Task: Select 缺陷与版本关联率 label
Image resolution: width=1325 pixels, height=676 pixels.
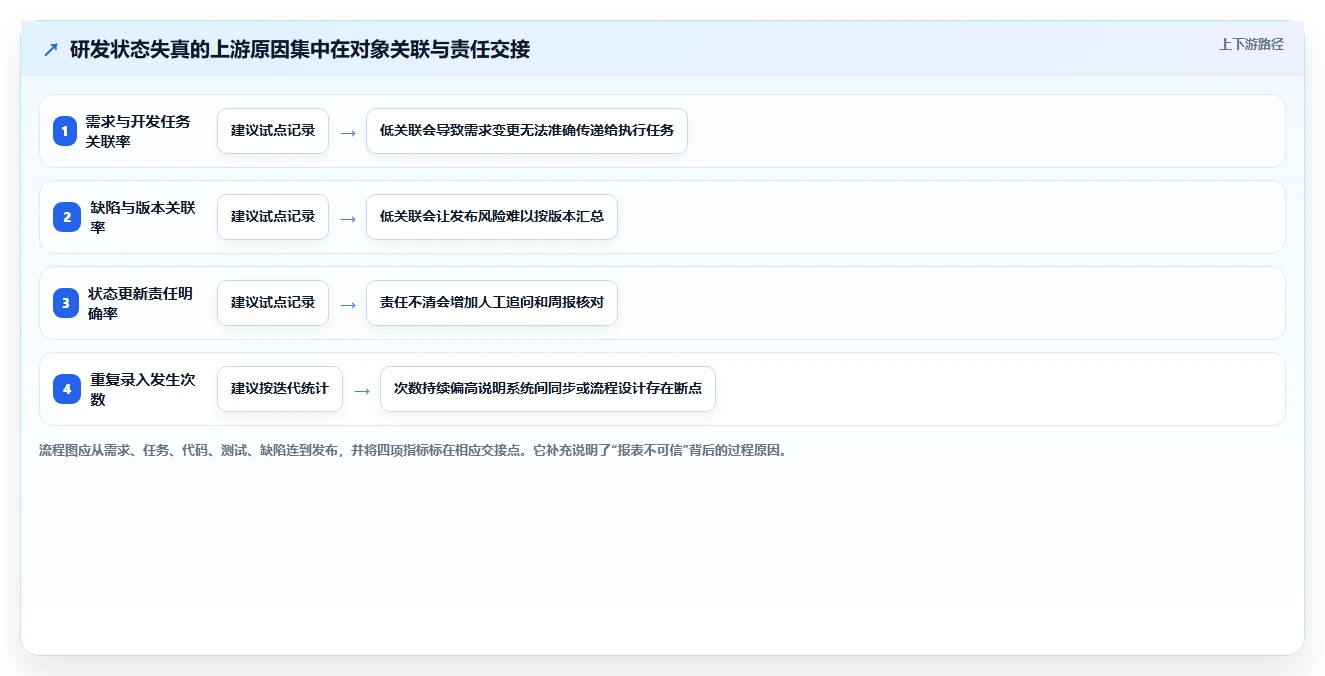Action: pyautogui.click(x=142, y=217)
